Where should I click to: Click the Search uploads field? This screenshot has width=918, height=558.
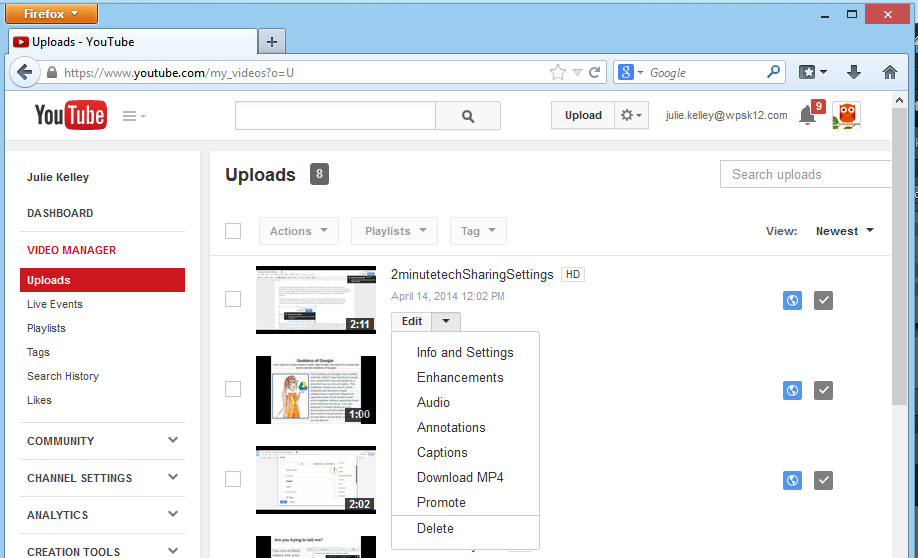(x=806, y=174)
